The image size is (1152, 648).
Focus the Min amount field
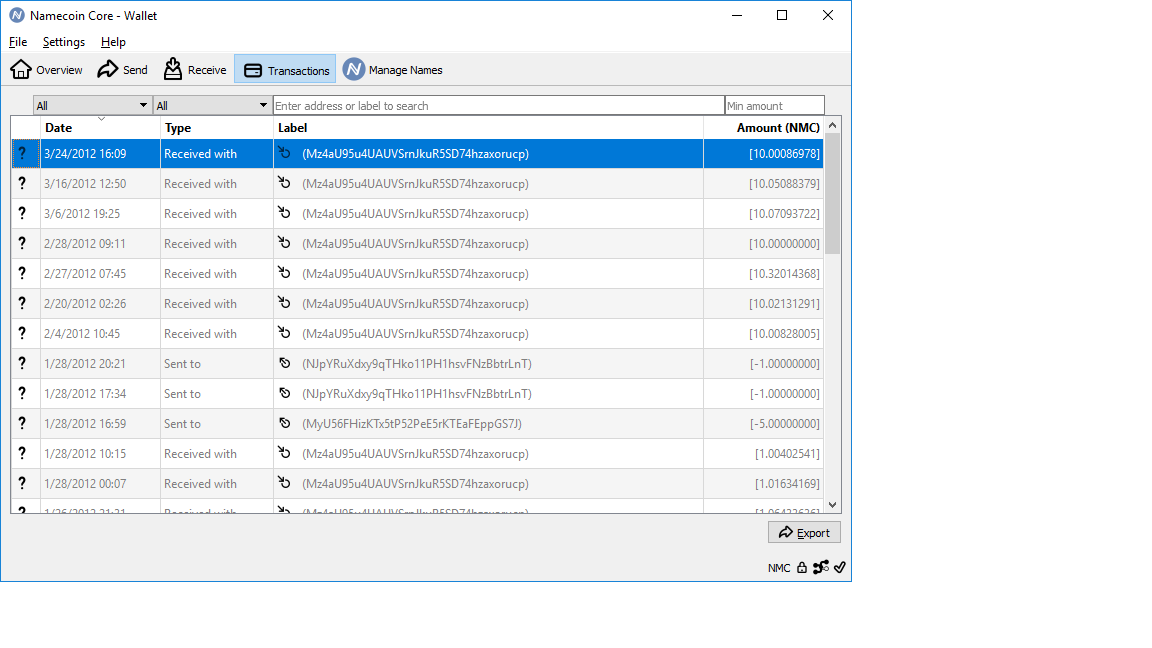[x=774, y=106]
